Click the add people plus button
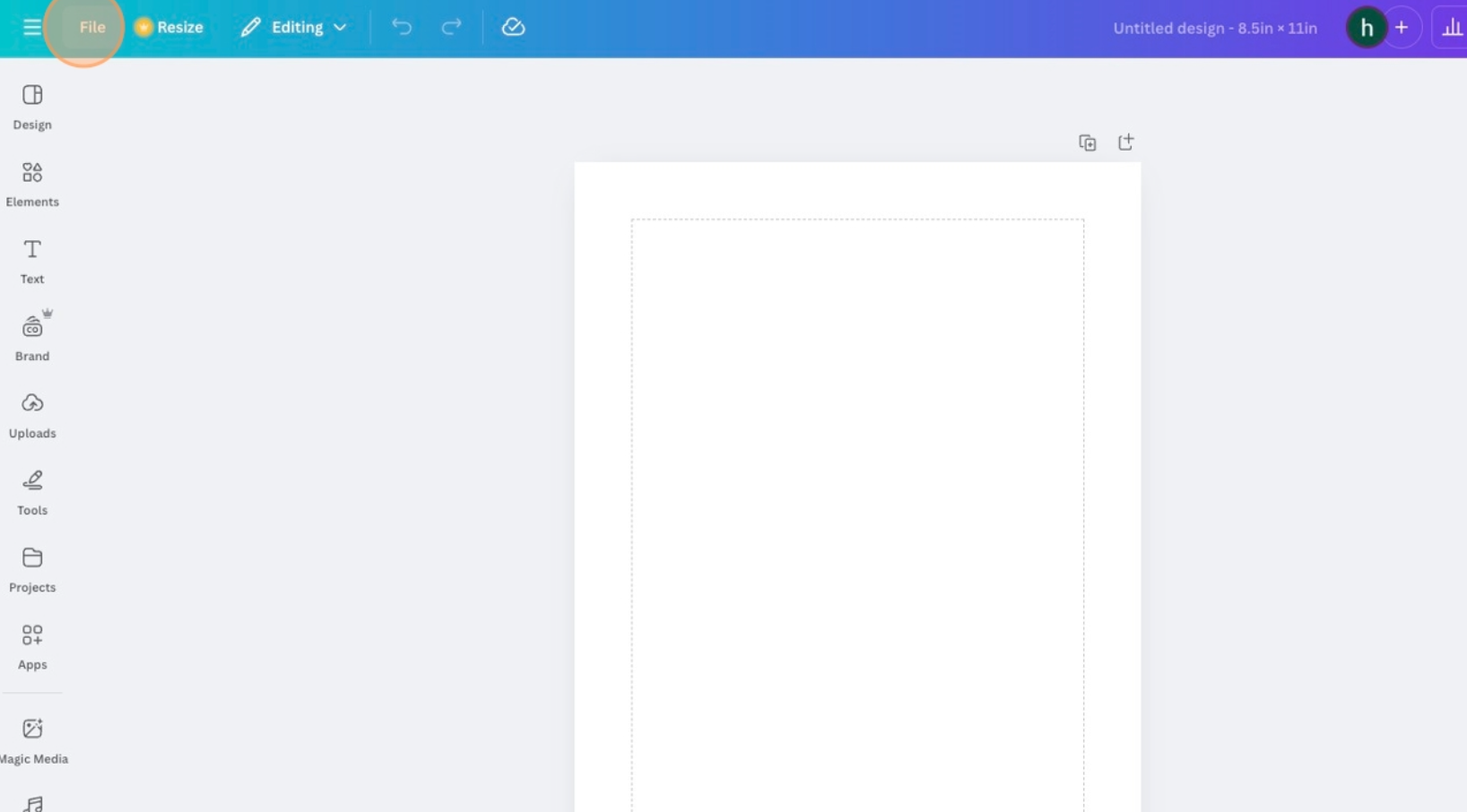Image resolution: width=1467 pixels, height=812 pixels. coord(1401,27)
